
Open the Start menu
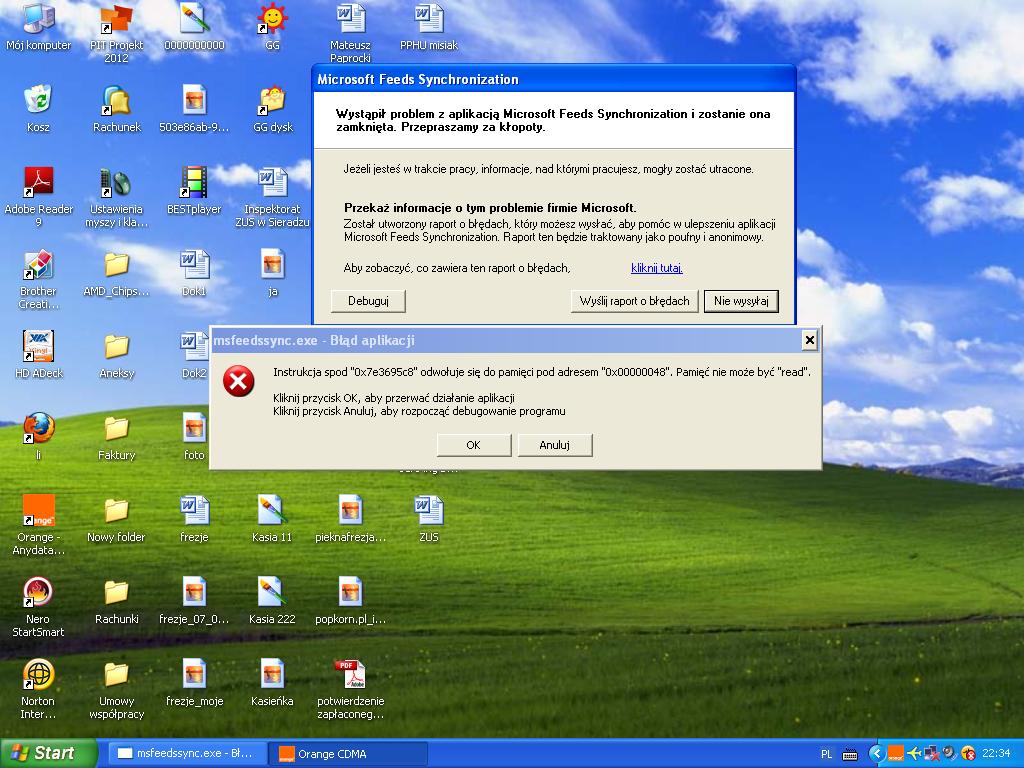tap(48, 753)
